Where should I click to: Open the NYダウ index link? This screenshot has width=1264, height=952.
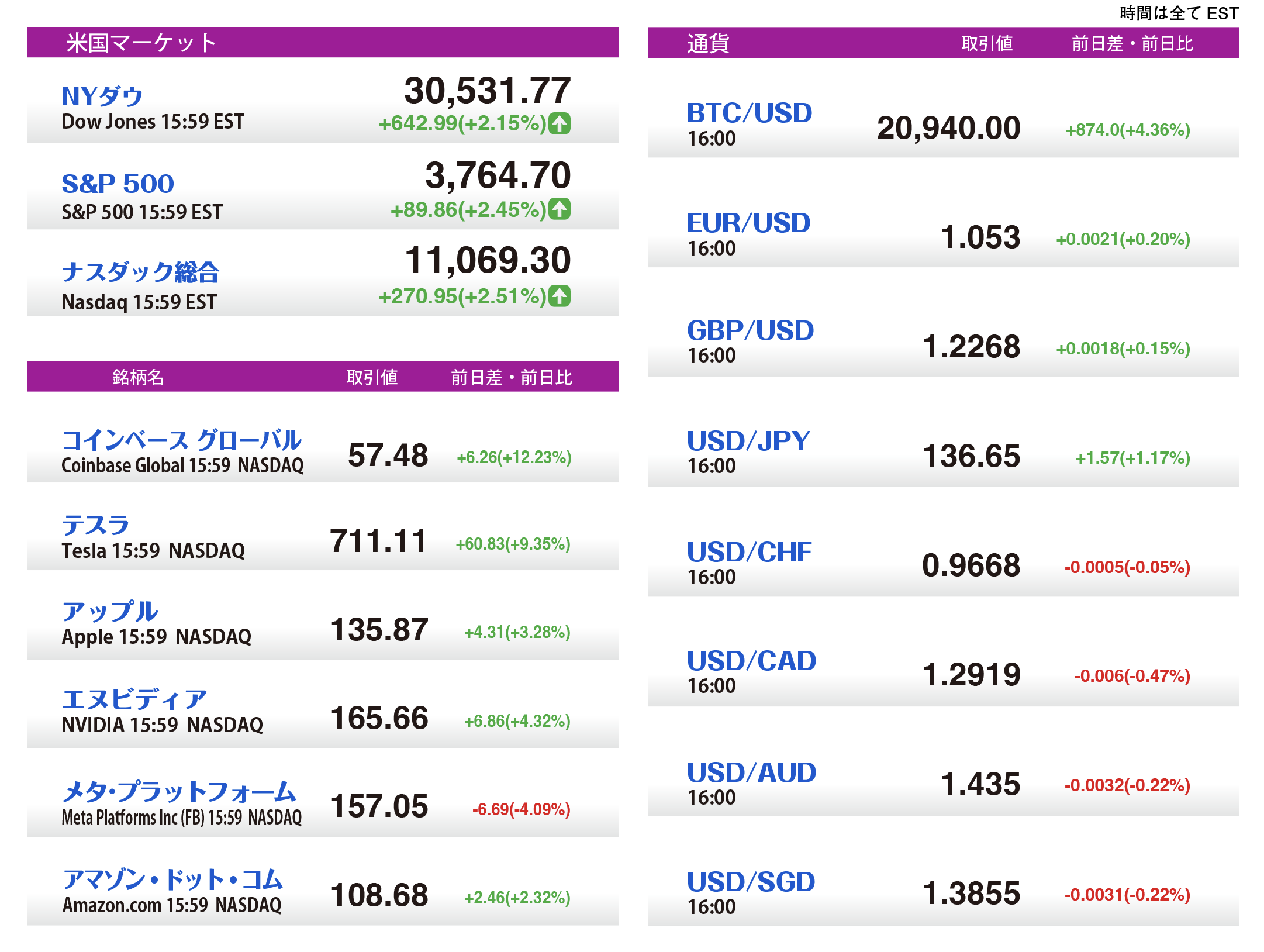102,96
